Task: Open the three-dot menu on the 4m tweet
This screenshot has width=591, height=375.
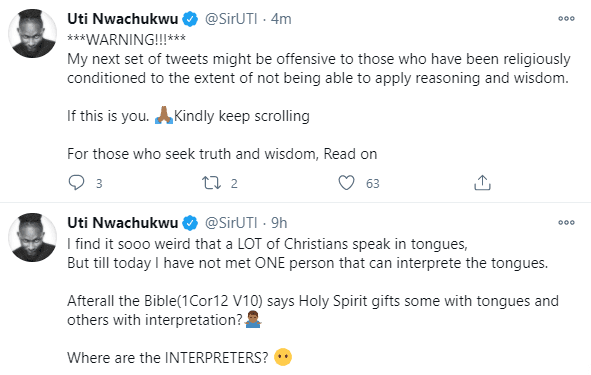Action: [567, 18]
